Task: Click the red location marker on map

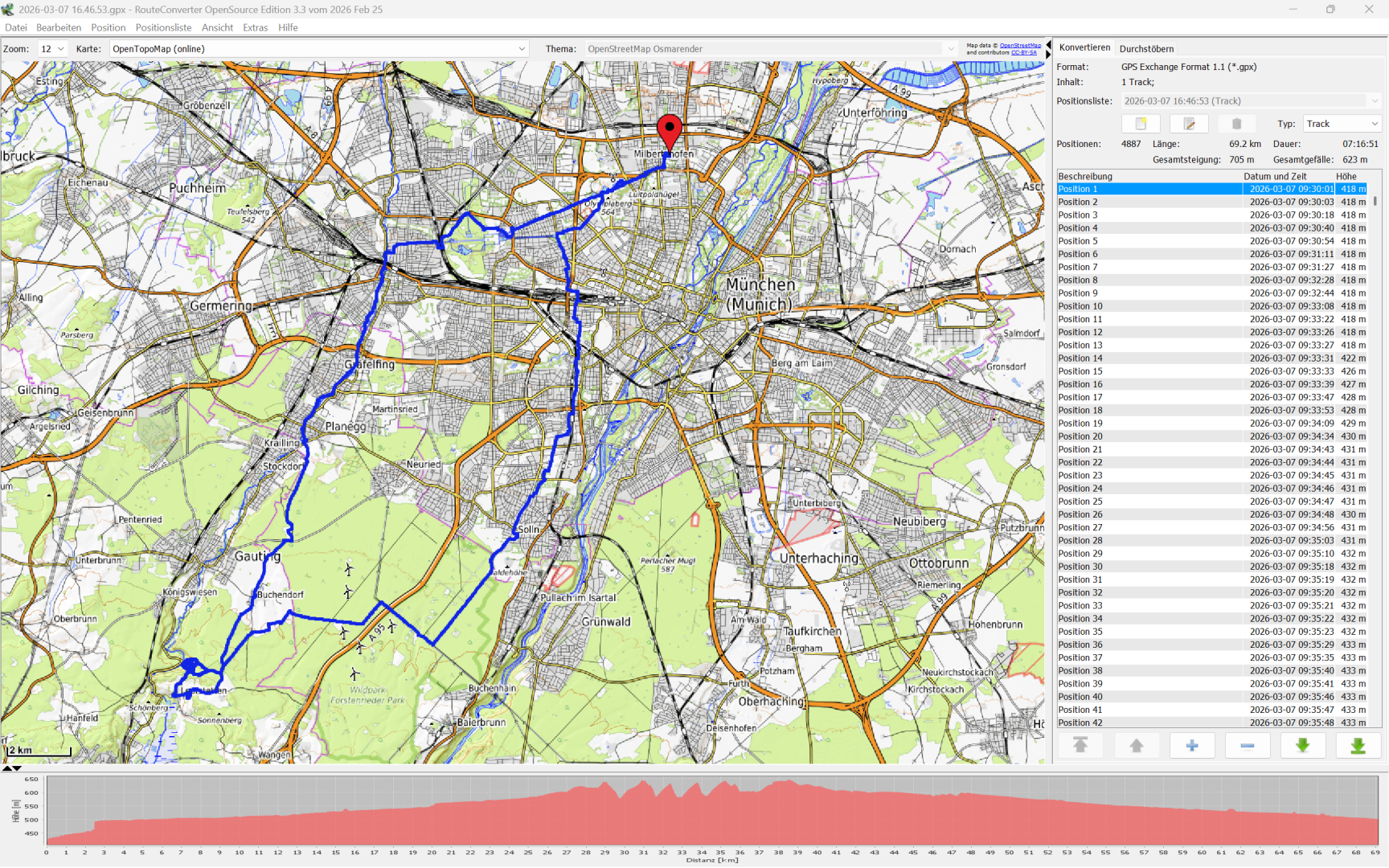Action: point(669,131)
